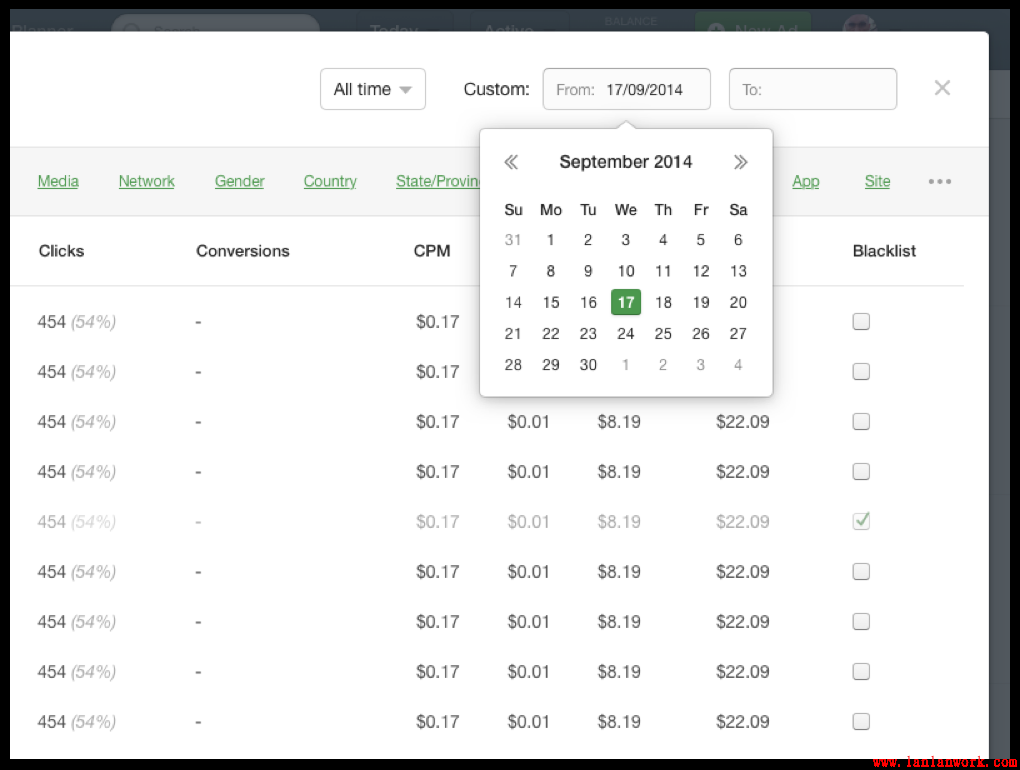Check the first row Blacklist checkbox
This screenshot has height=770, width=1020.
pos(861,322)
